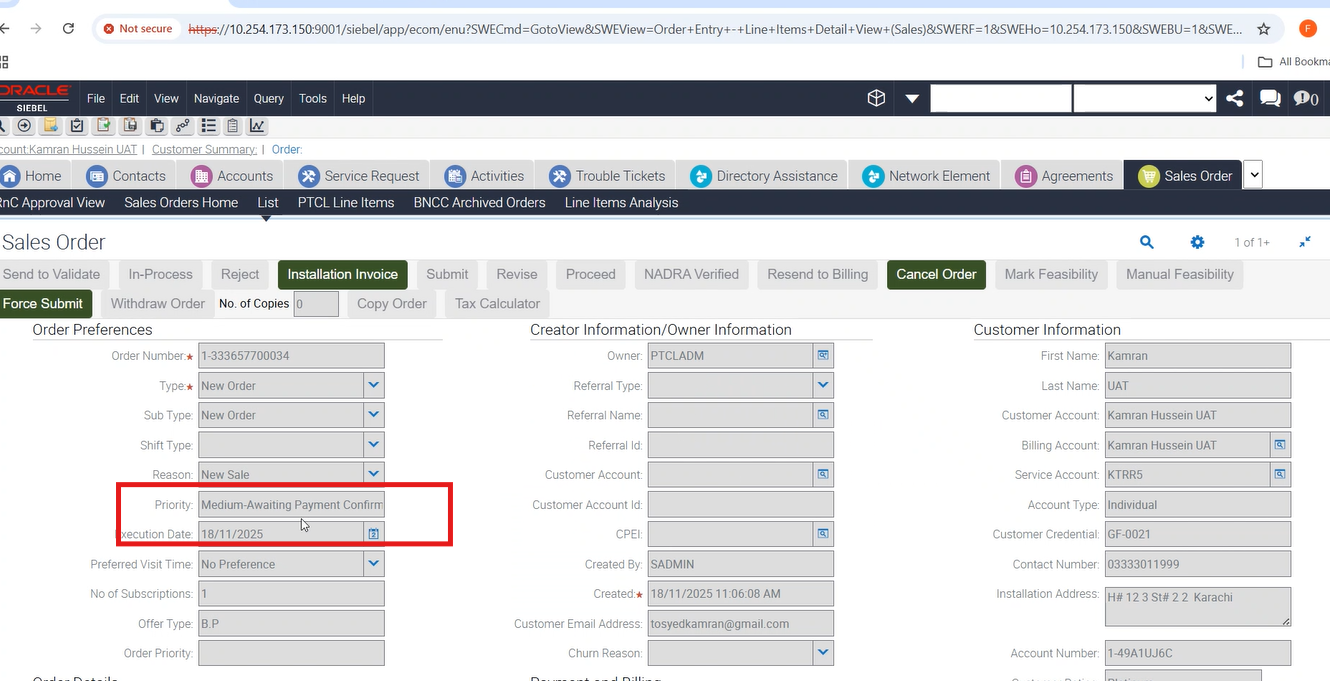
Task: Click the Installation Invoice button
Action: 342,274
